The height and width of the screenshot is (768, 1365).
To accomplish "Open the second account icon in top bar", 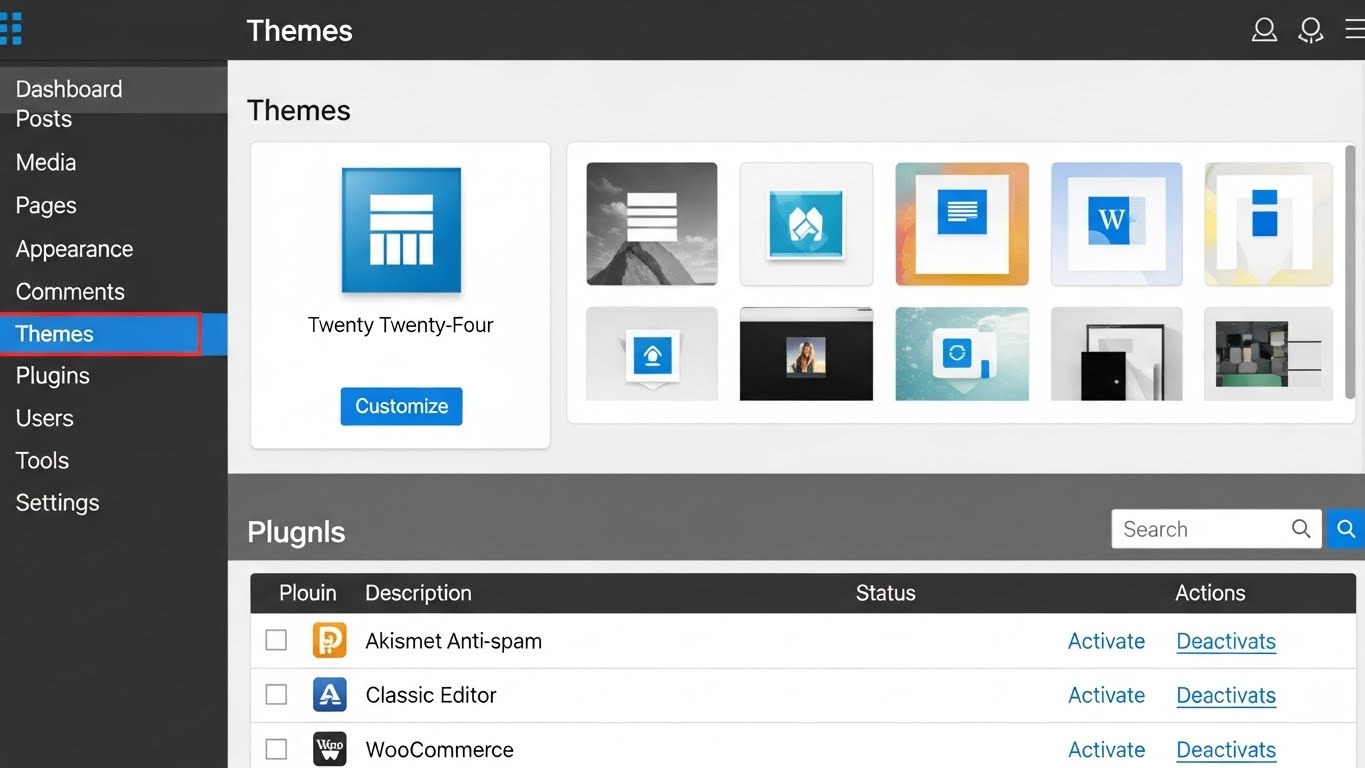I will 1310,30.
